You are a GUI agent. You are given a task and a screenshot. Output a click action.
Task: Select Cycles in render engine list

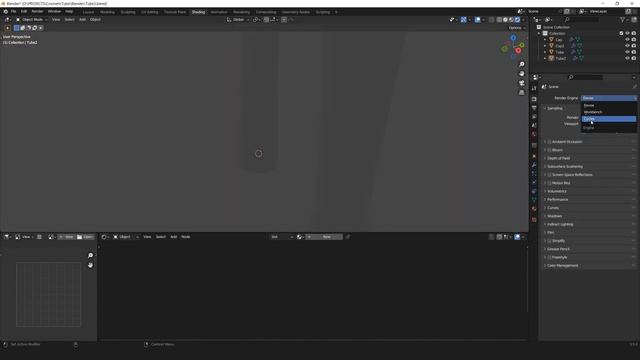[609, 119]
